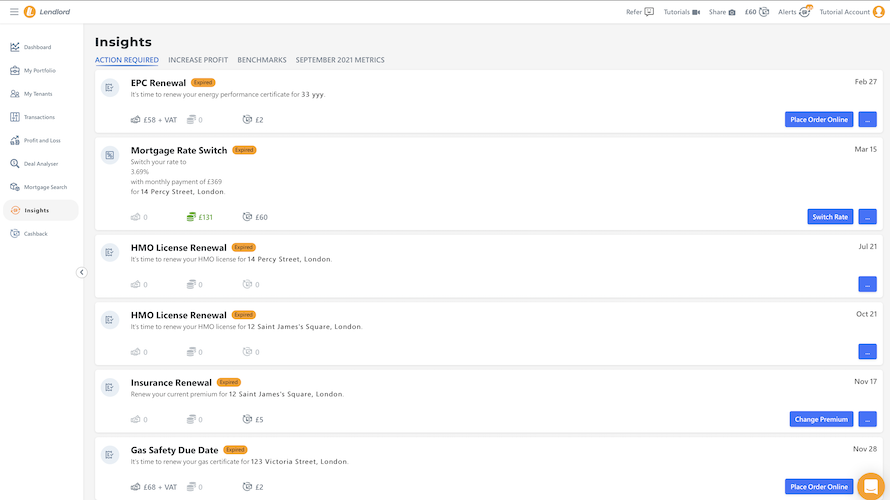Click Place Order Online for EPC Renewal

[x=819, y=119]
